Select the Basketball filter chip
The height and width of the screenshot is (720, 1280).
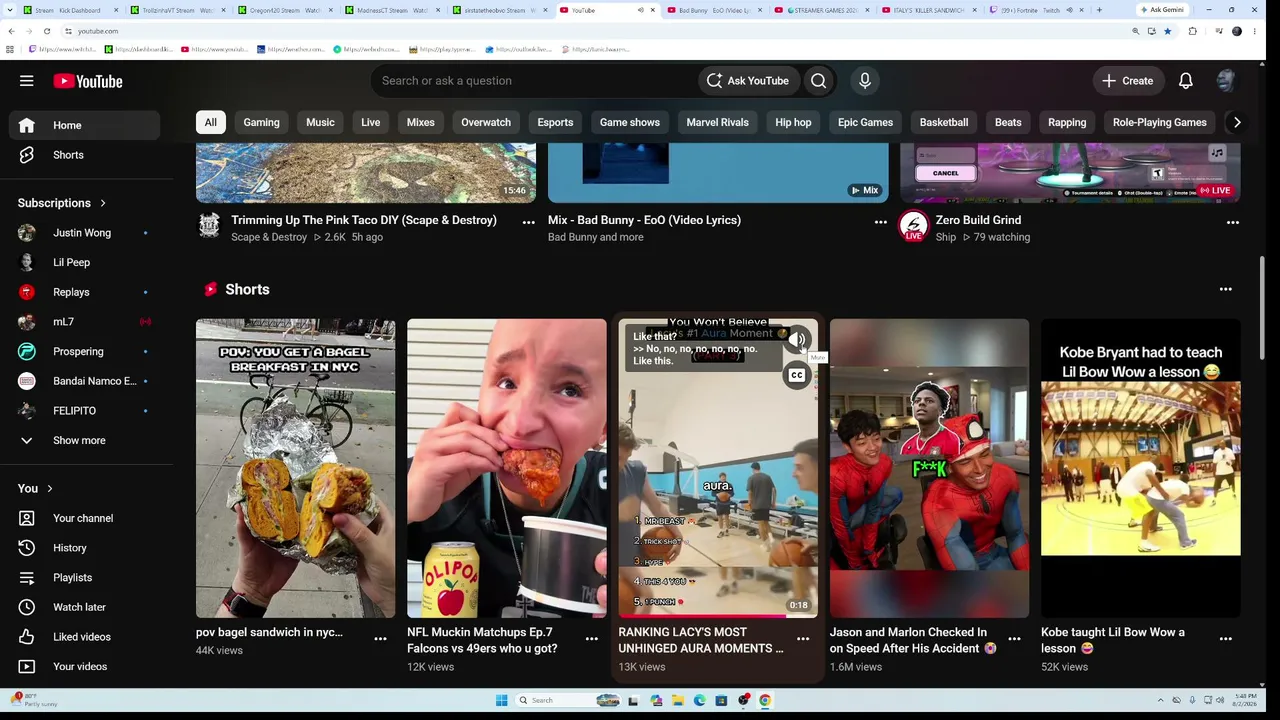pyautogui.click(x=944, y=122)
